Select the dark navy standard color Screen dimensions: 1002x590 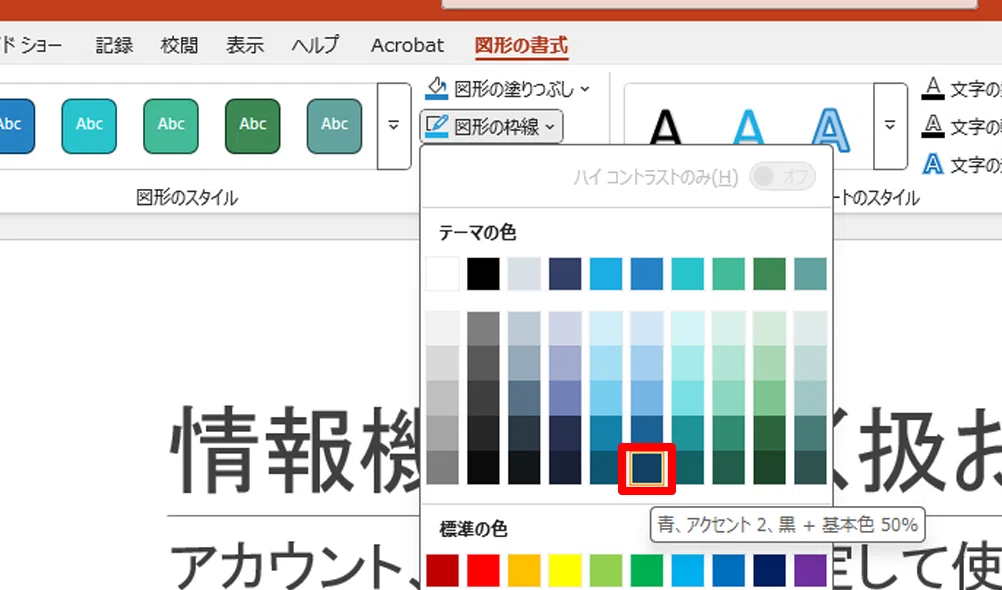pyautogui.click(x=769, y=570)
